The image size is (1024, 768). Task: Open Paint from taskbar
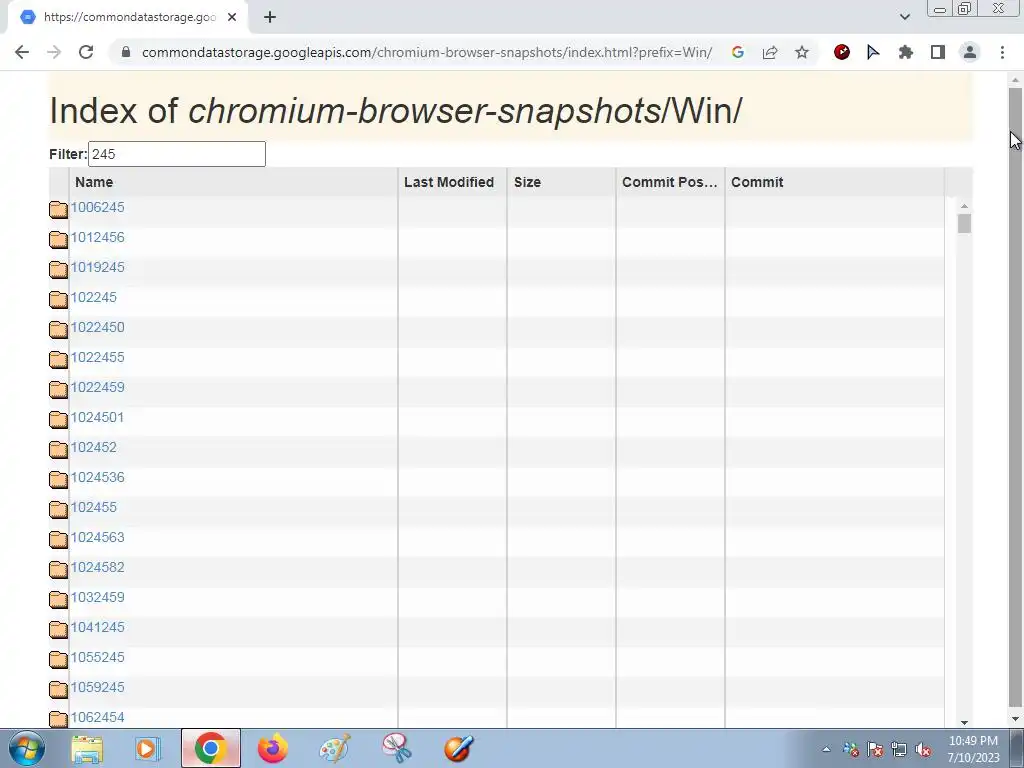(x=334, y=748)
